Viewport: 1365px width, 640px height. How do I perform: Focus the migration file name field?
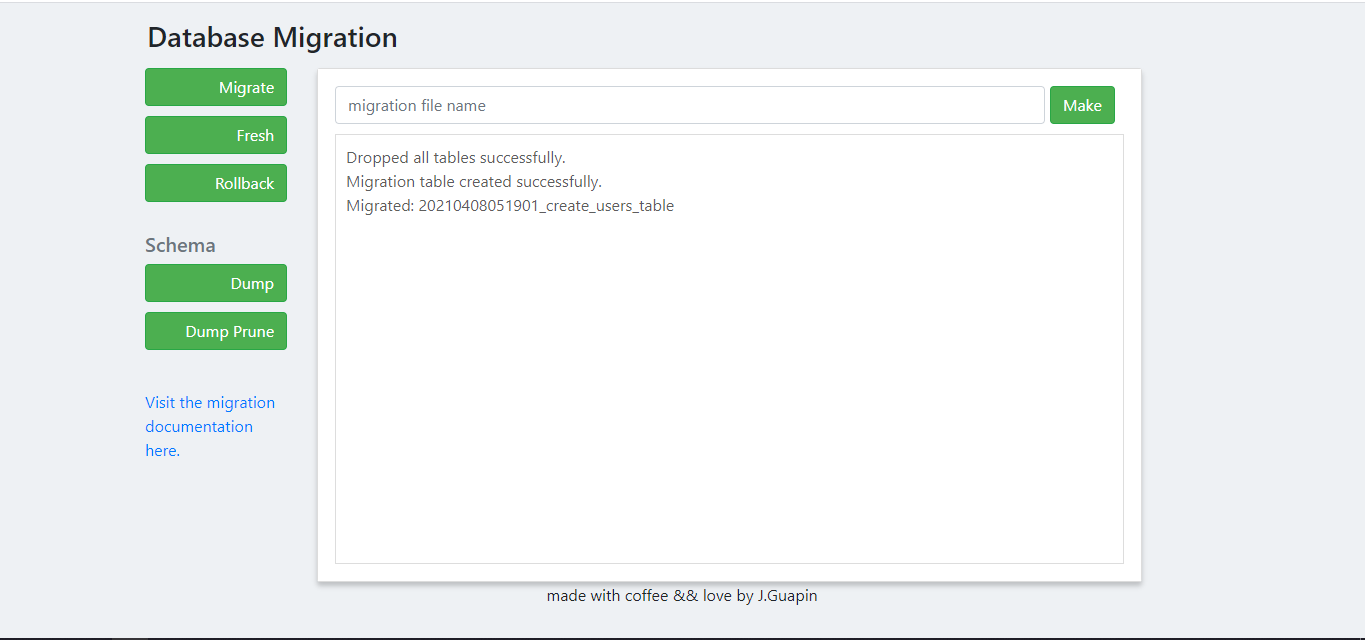tap(689, 105)
